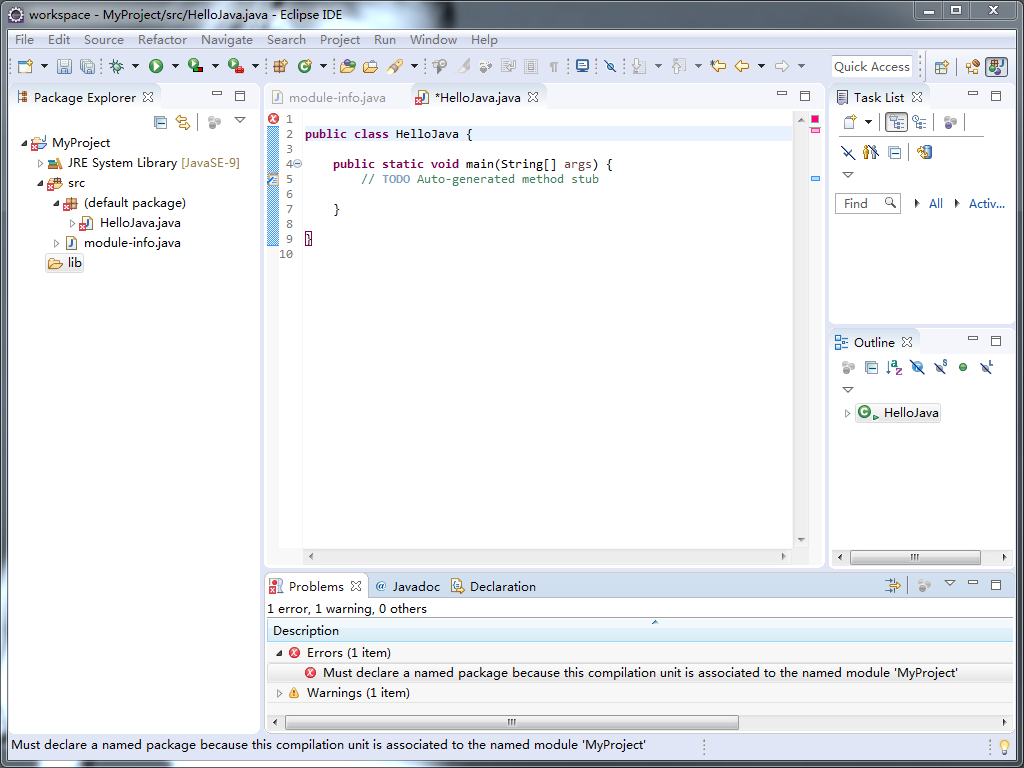
Task: Toggle Show Only My Tasks in Task List
Action: coord(871,152)
